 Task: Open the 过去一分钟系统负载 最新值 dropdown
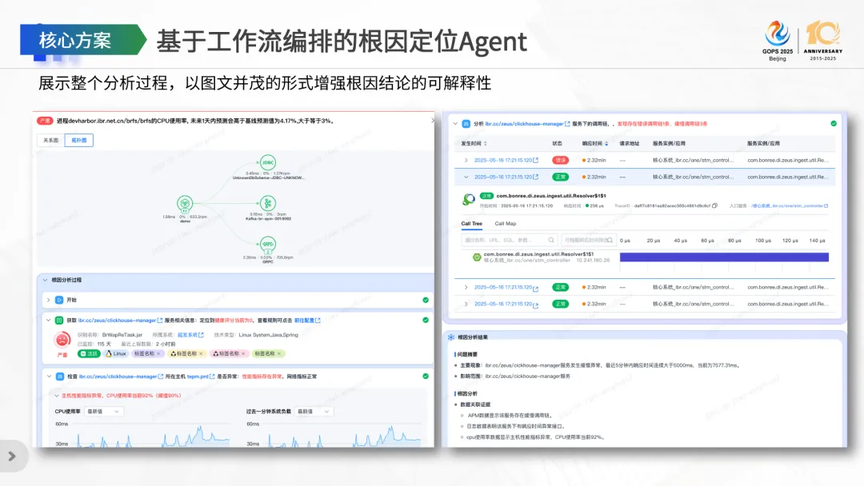(x=313, y=412)
